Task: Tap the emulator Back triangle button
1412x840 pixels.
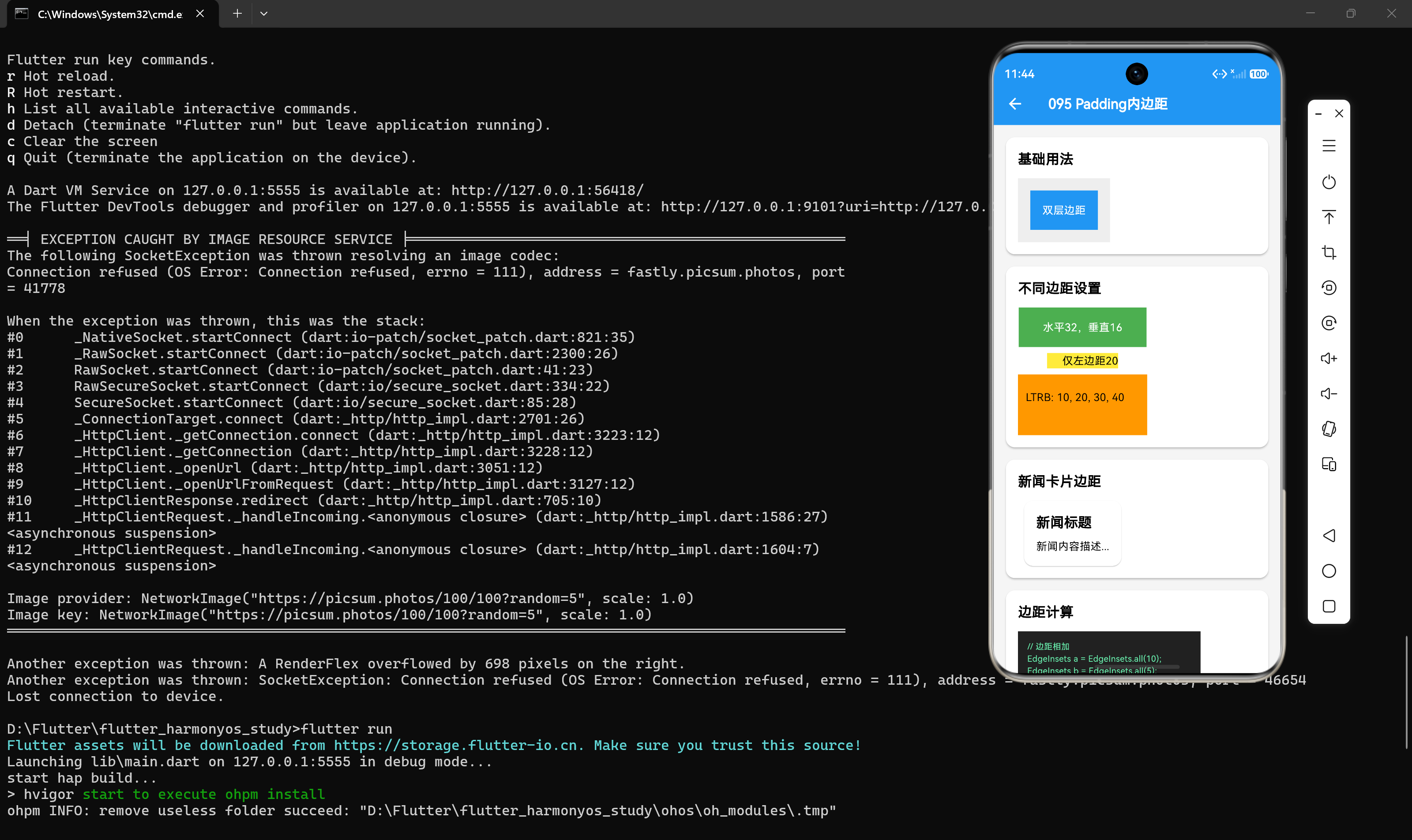Action: tap(1329, 536)
